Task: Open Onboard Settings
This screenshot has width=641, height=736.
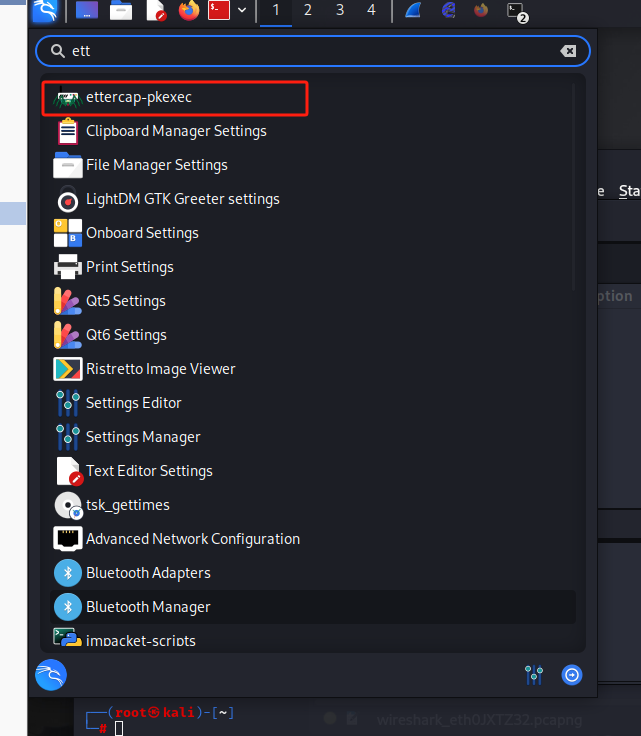Action: [313, 233]
